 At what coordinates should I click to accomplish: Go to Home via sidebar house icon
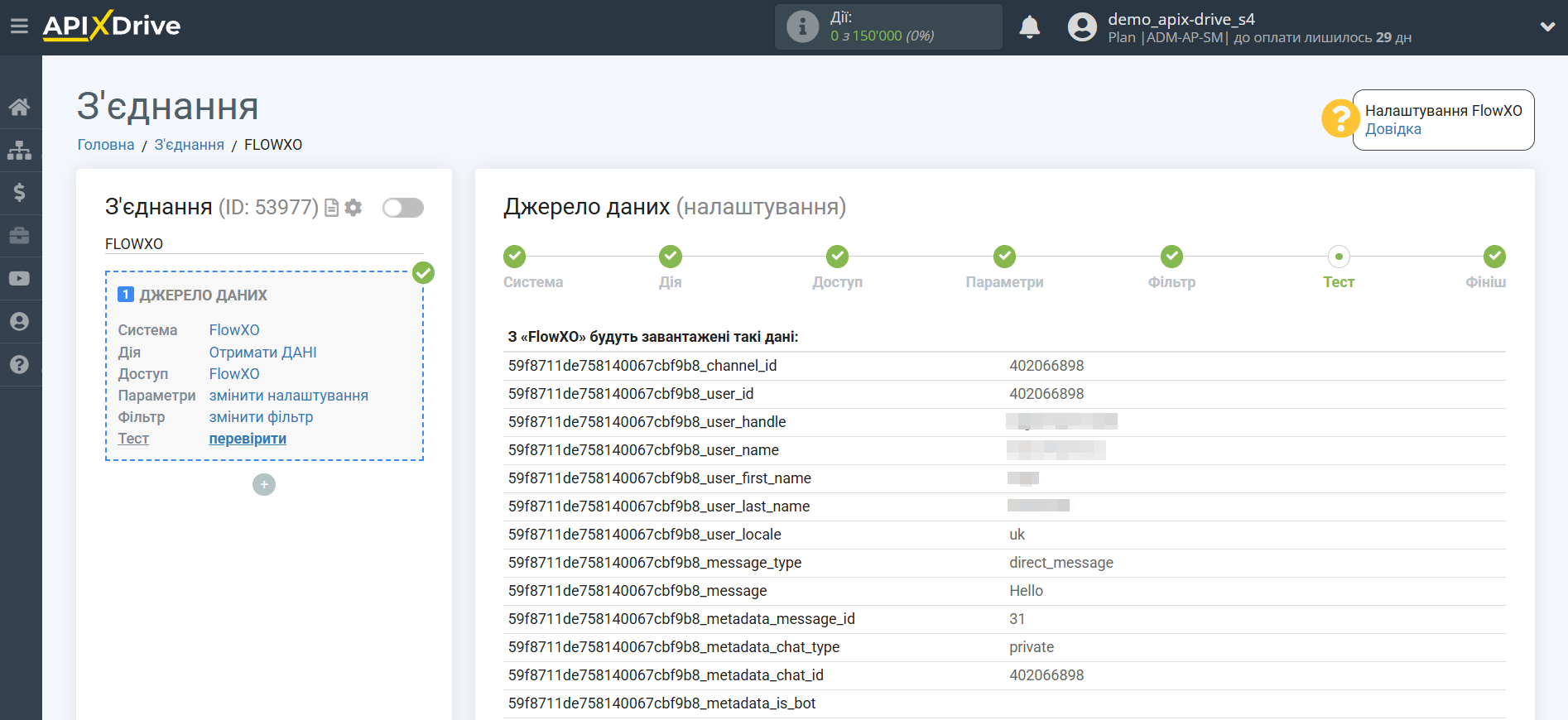coord(19,107)
